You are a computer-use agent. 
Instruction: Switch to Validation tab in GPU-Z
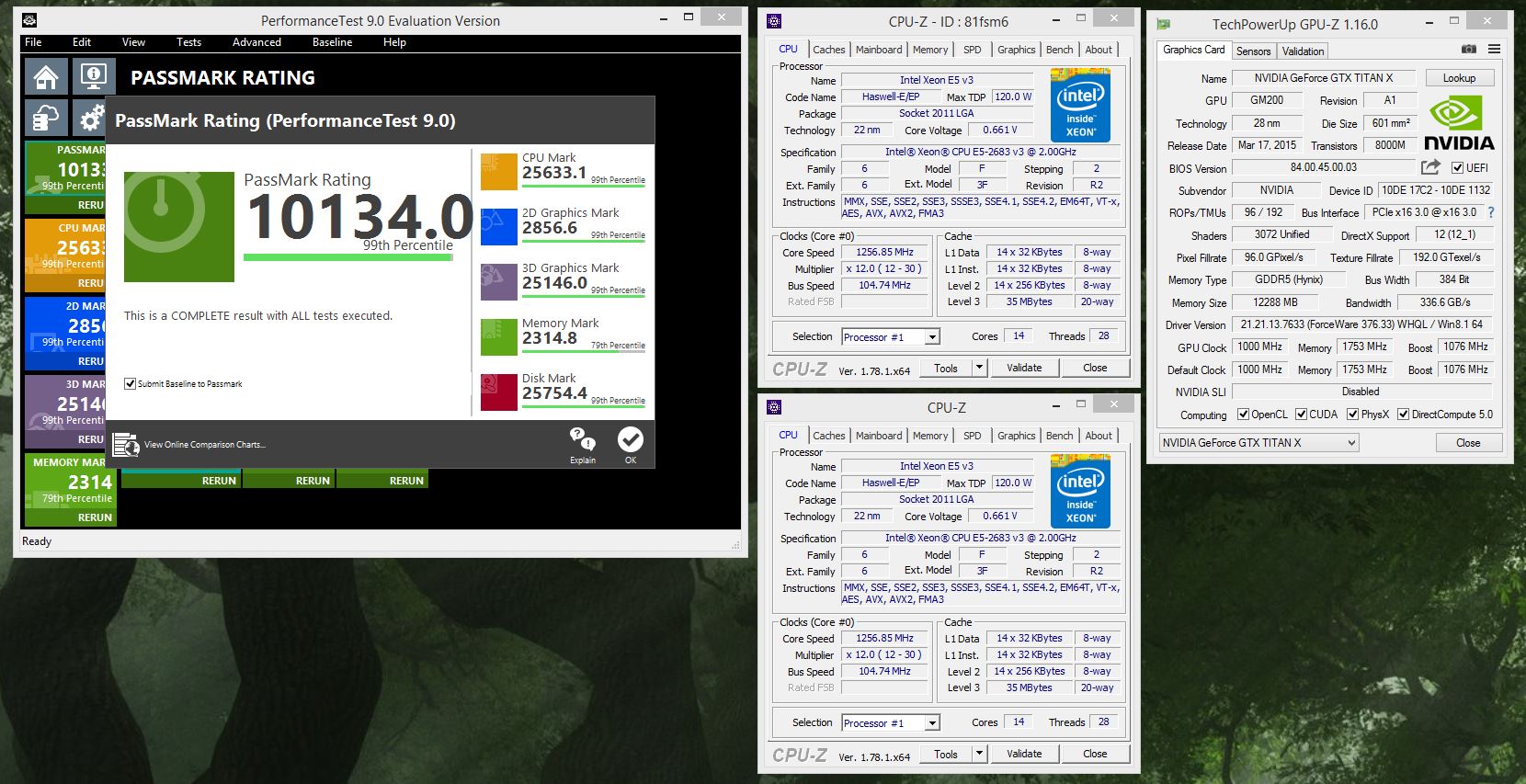1303,51
